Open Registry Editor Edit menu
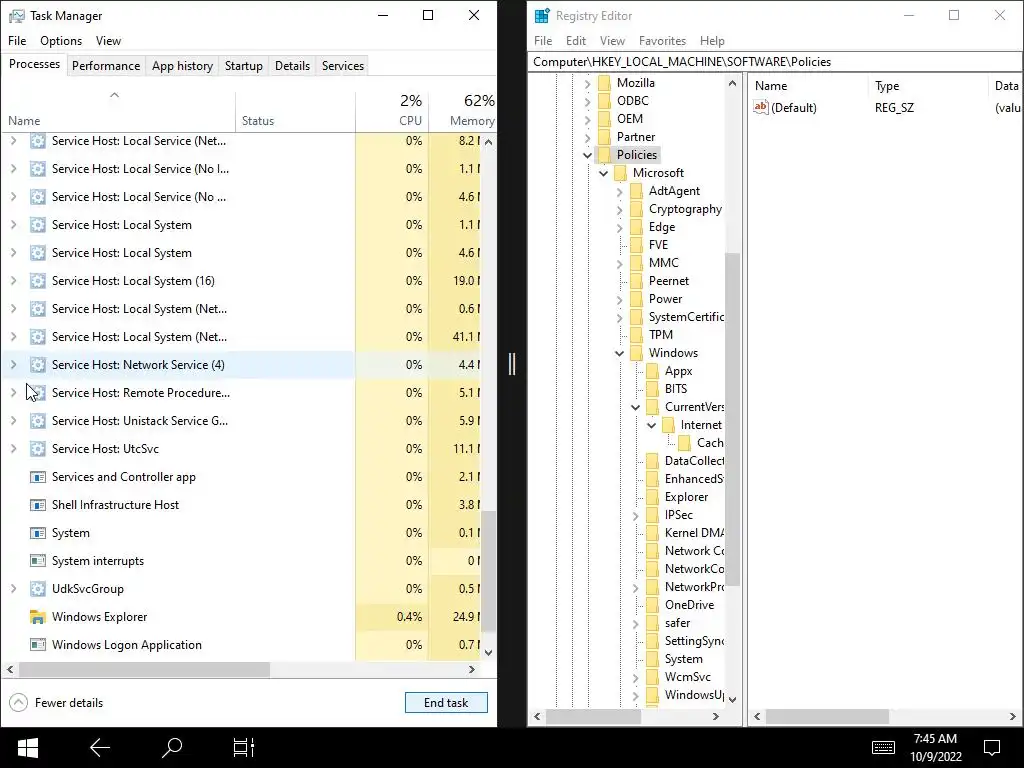Image resolution: width=1024 pixels, height=768 pixels. [575, 40]
